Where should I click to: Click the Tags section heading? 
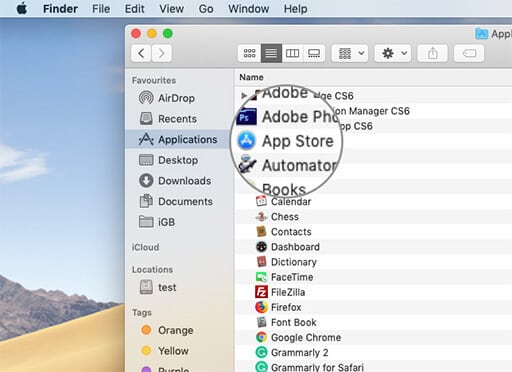[x=142, y=313]
